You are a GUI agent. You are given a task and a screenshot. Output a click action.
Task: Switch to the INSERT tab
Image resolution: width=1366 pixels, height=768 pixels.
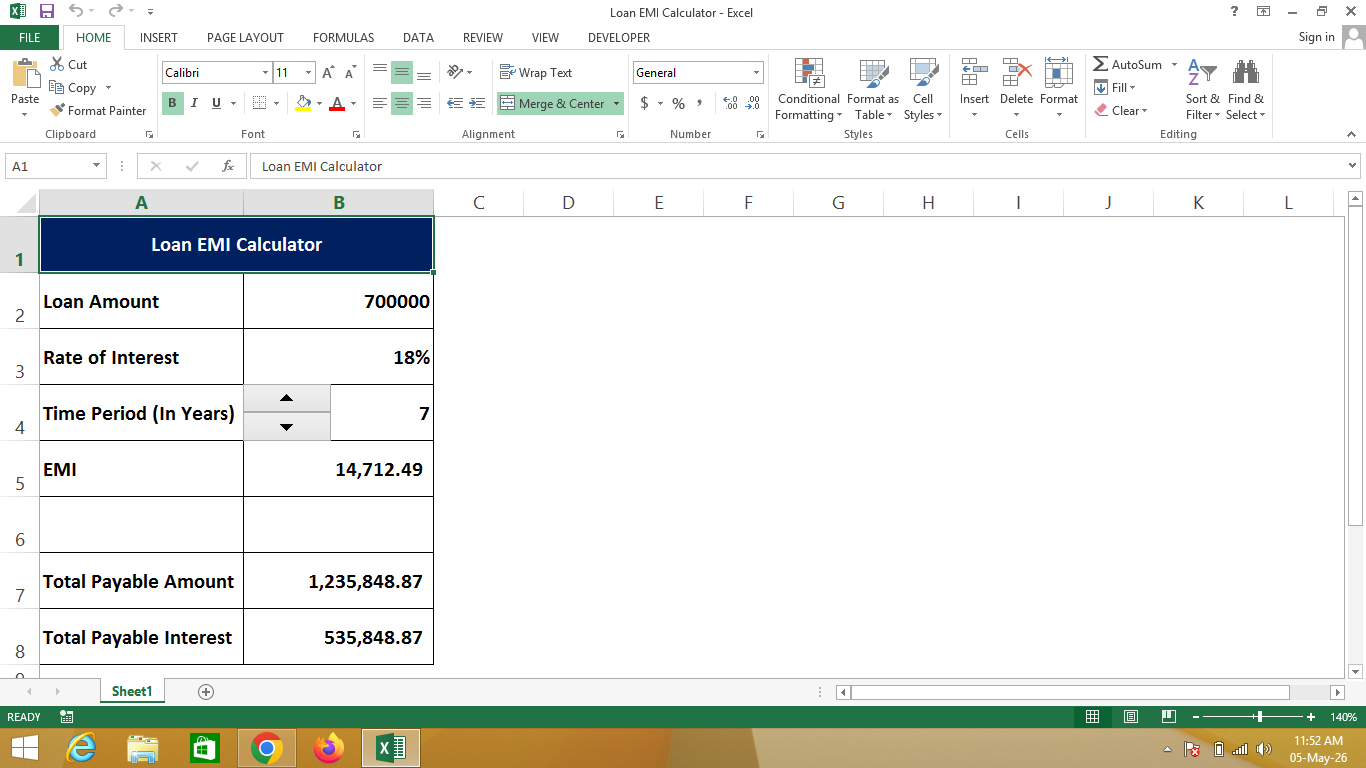pyautogui.click(x=159, y=37)
